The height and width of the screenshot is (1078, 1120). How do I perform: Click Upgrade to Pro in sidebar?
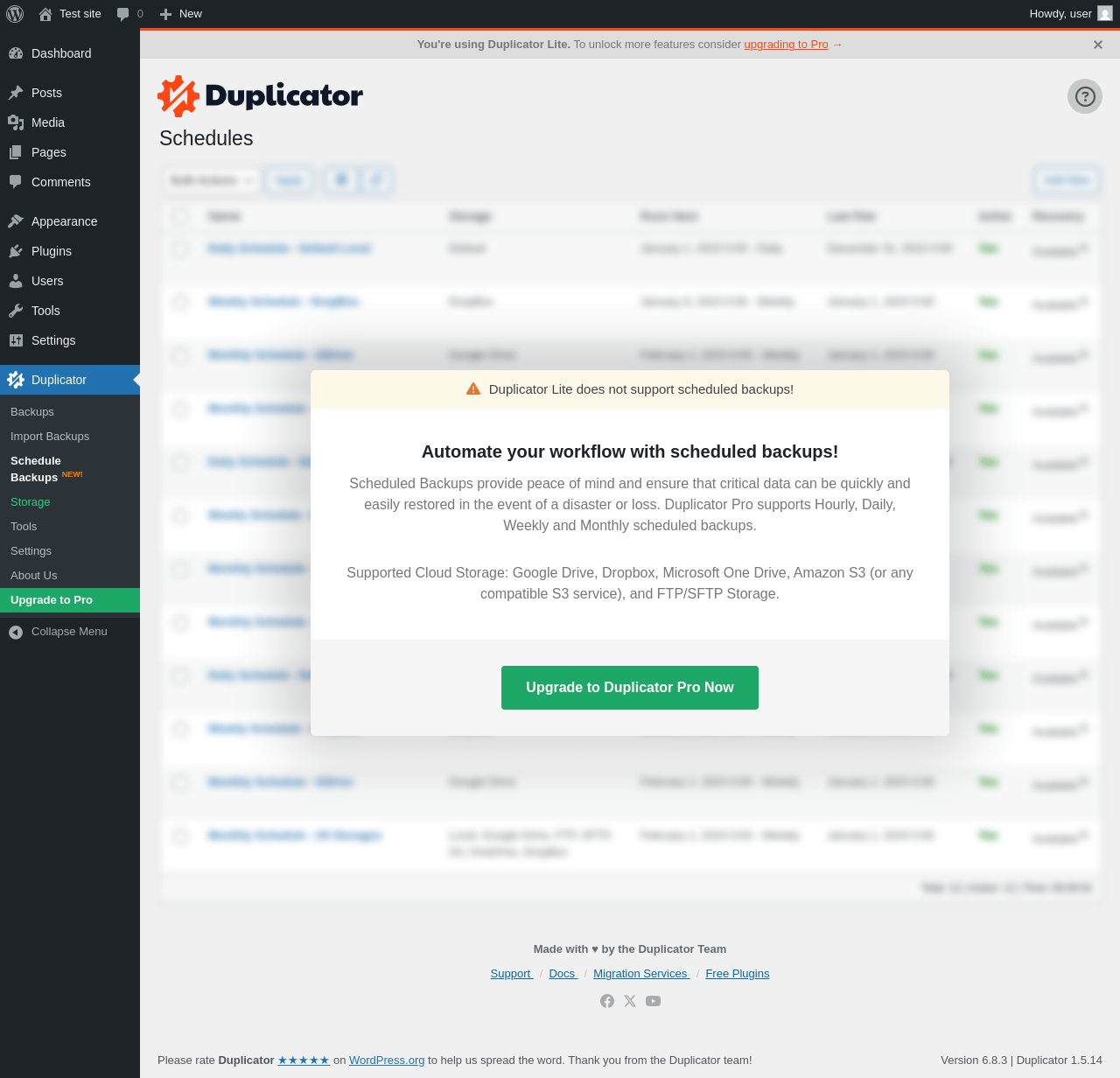coord(70,600)
